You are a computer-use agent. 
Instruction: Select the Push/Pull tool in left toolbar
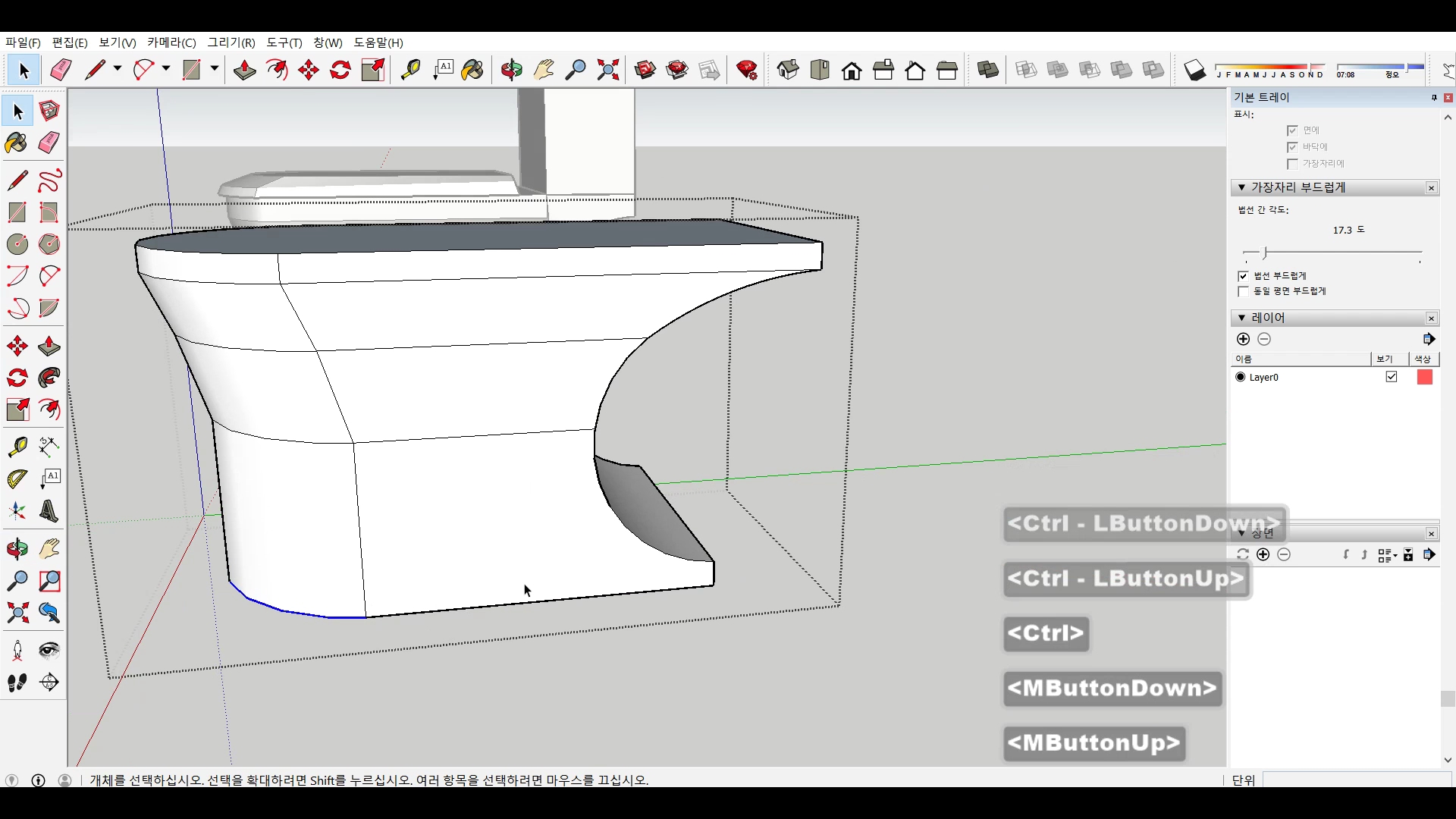tap(49, 347)
